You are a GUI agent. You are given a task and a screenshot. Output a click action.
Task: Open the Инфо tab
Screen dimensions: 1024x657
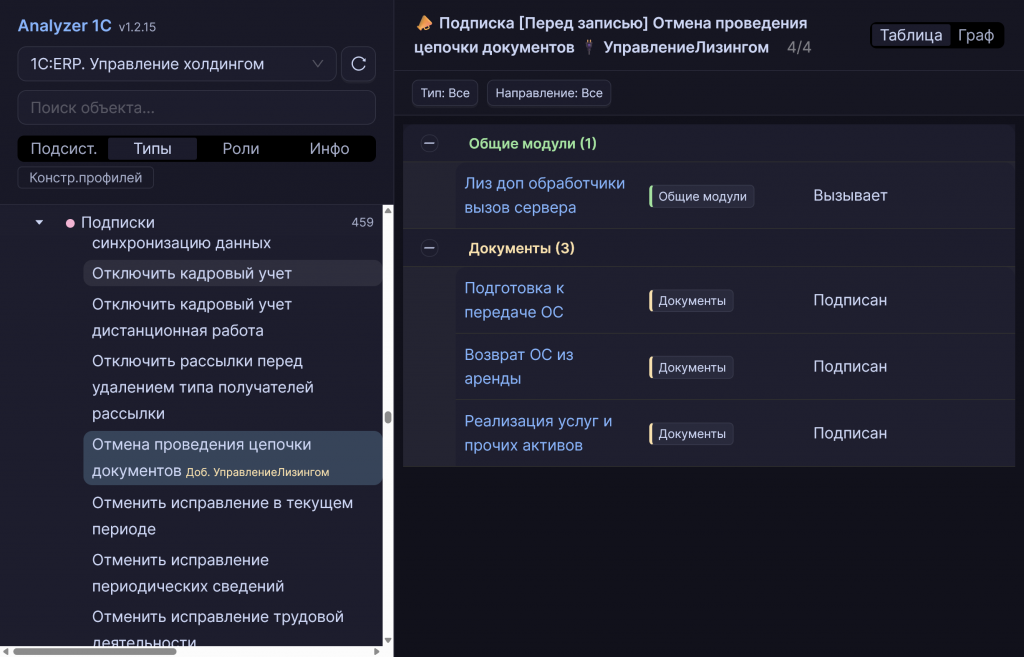329,148
